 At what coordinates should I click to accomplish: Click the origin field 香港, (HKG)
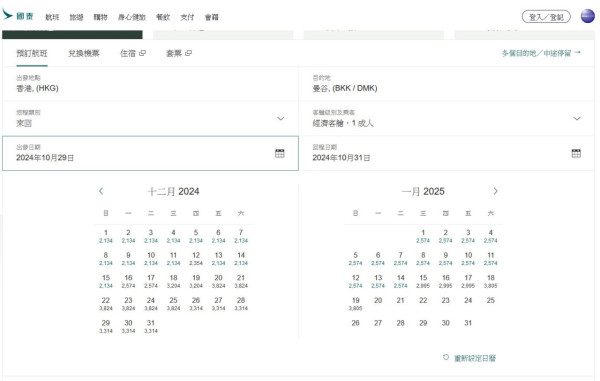[x=150, y=84]
